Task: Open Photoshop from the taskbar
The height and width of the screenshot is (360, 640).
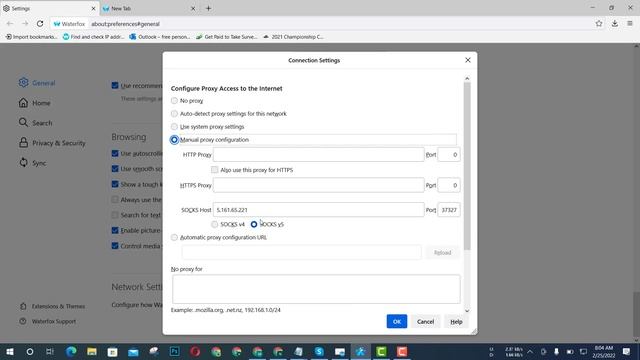Action: pos(175,351)
